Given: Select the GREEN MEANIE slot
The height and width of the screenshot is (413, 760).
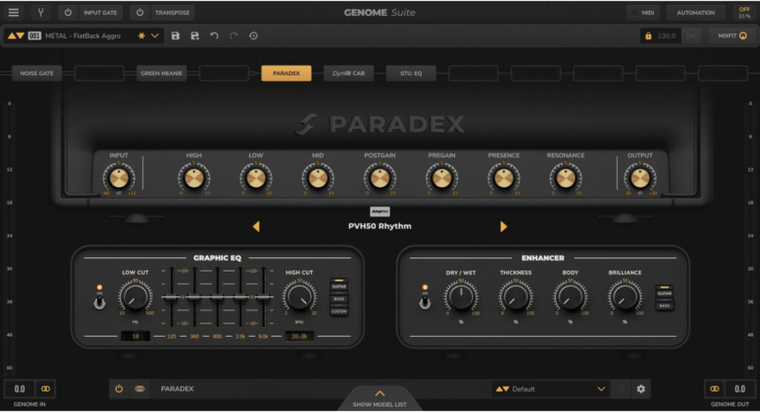Looking at the screenshot, I should tap(161, 73).
